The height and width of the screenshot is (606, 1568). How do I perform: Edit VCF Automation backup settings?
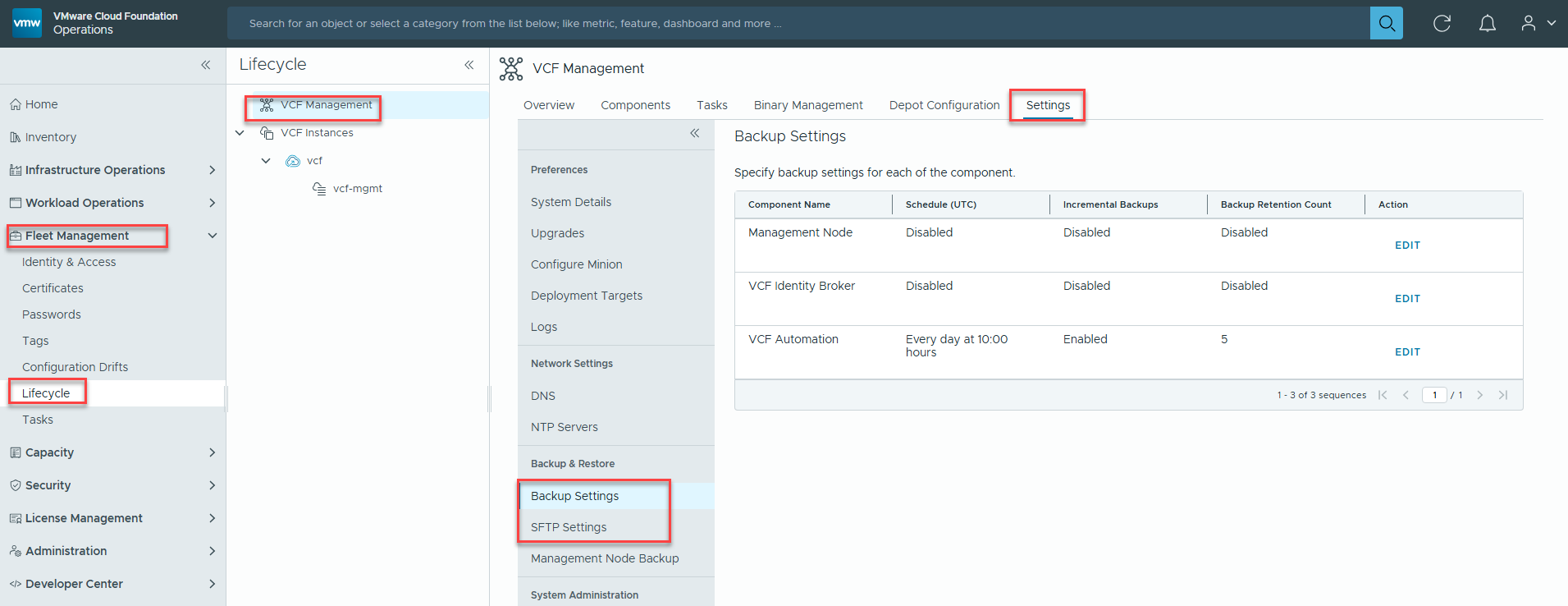click(x=1406, y=351)
